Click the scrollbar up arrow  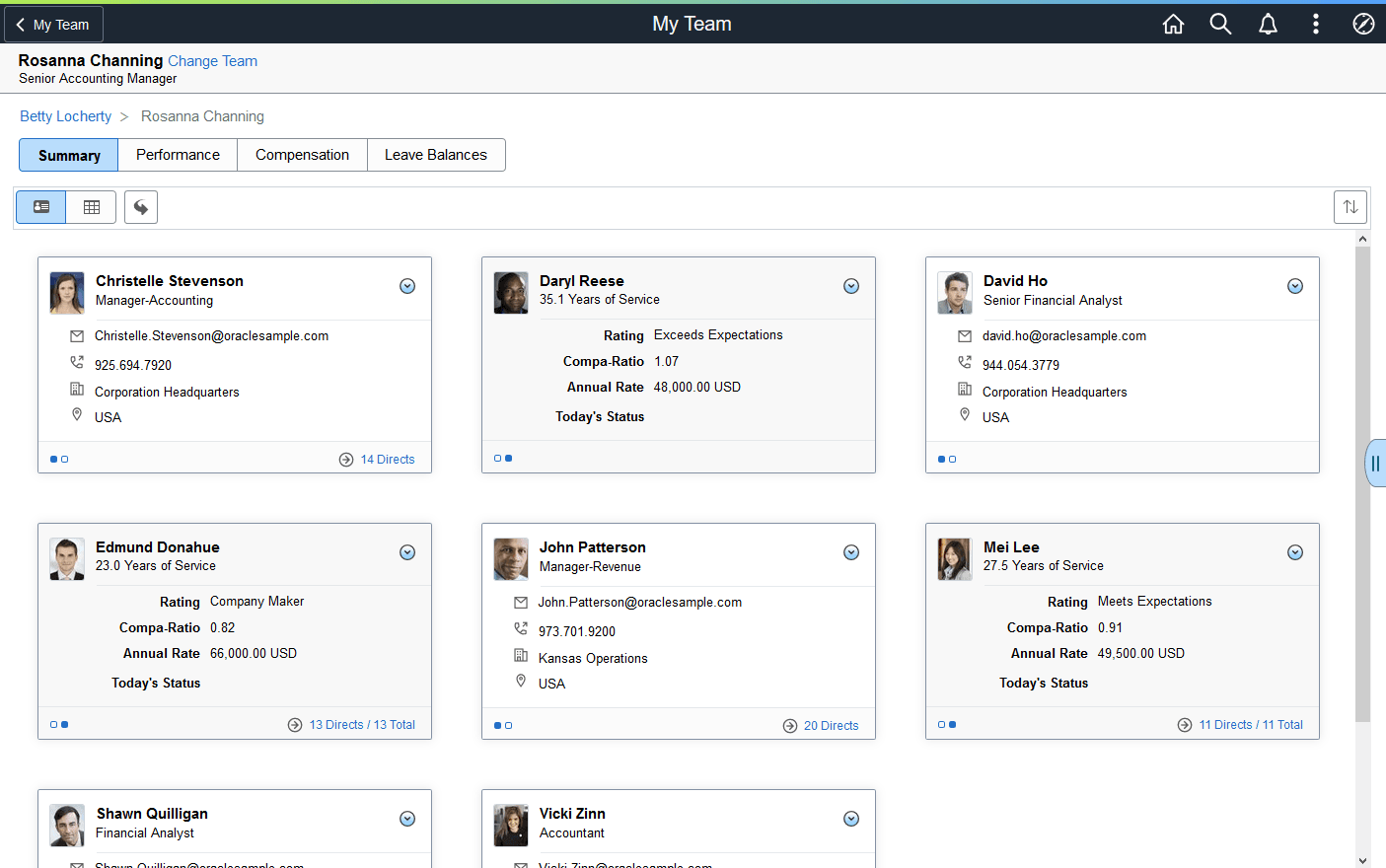click(1362, 239)
